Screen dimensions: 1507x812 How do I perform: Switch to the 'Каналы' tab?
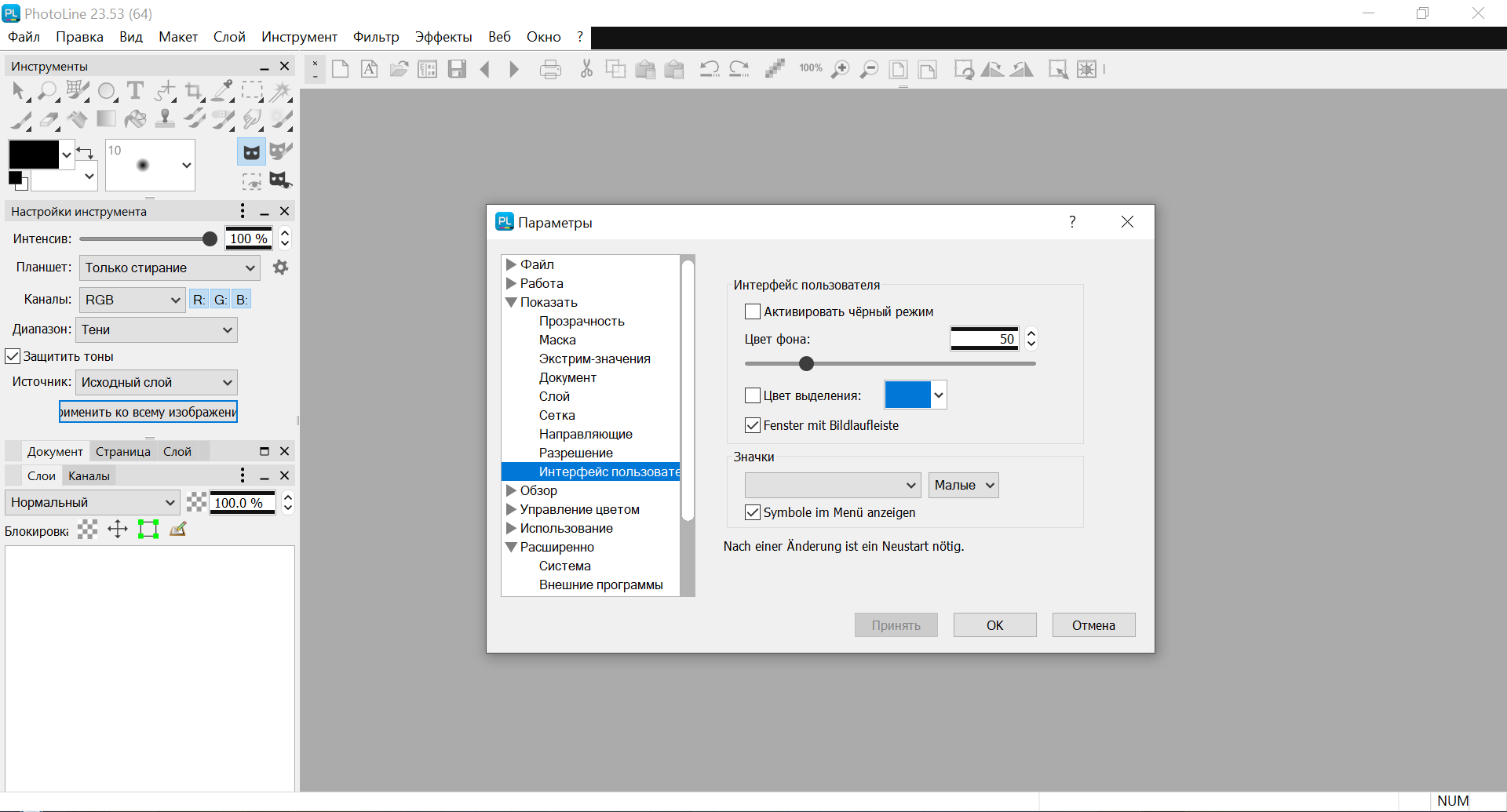[x=89, y=475]
